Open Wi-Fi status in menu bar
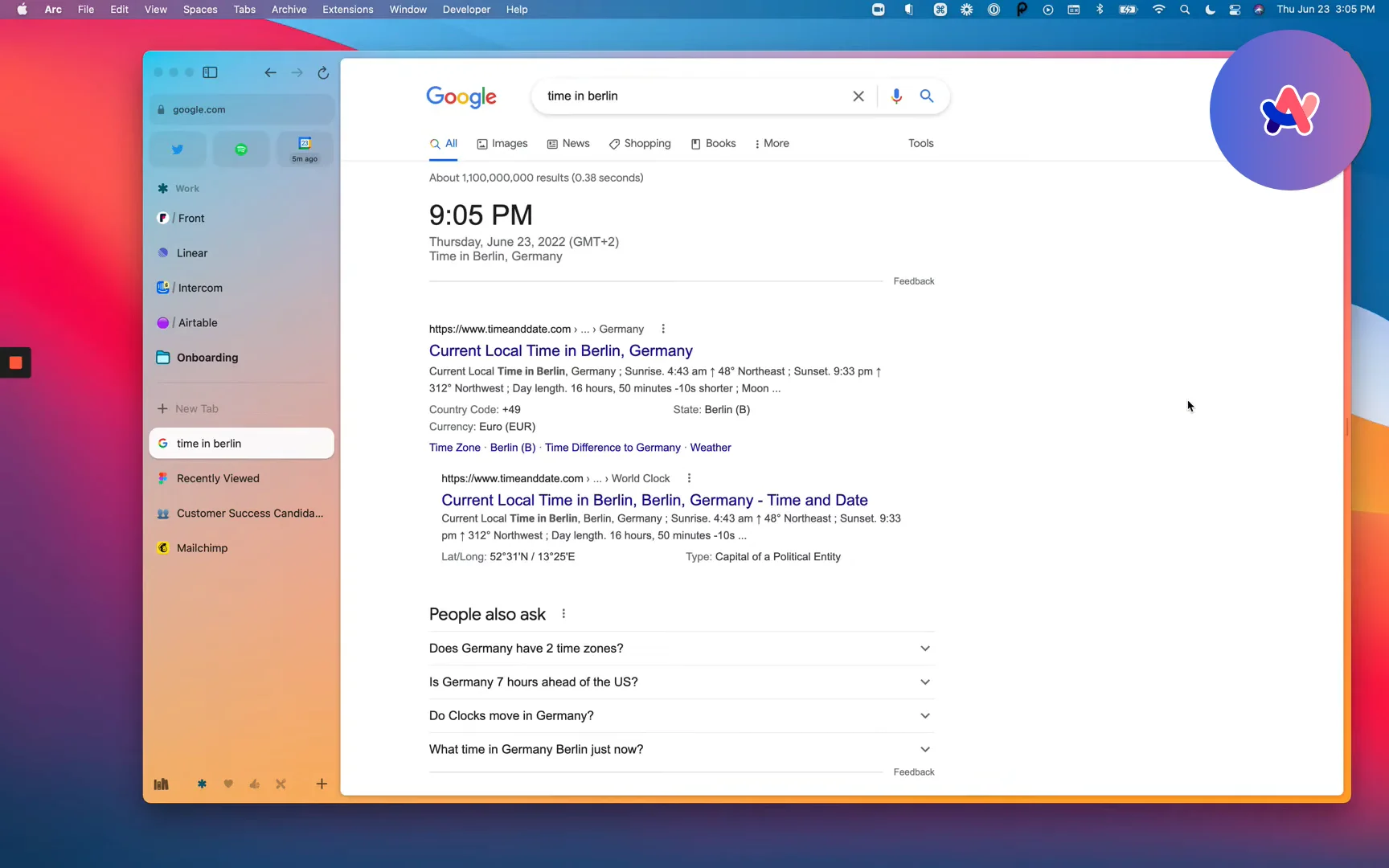The image size is (1389, 868). point(1158,10)
